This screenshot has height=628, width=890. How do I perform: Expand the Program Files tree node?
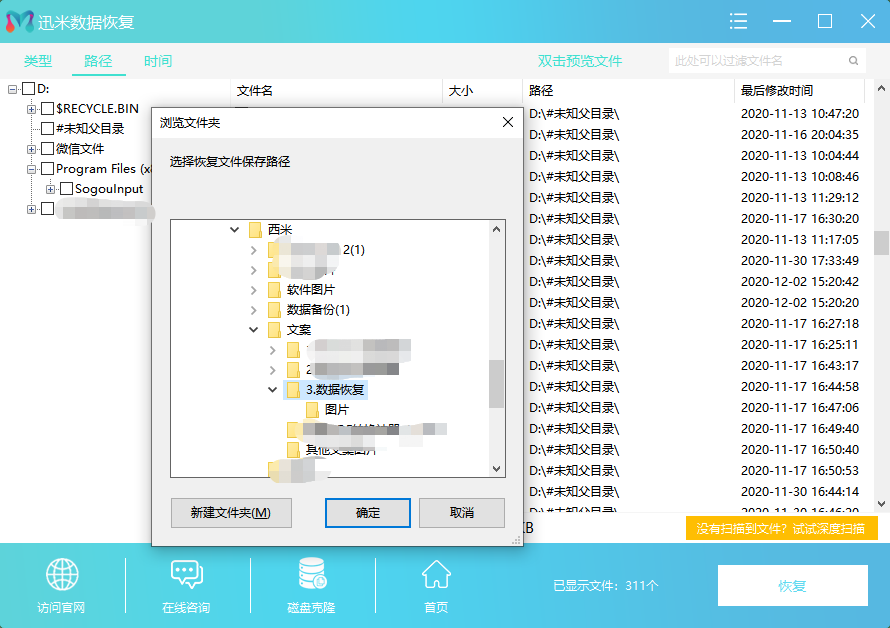coord(31,168)
